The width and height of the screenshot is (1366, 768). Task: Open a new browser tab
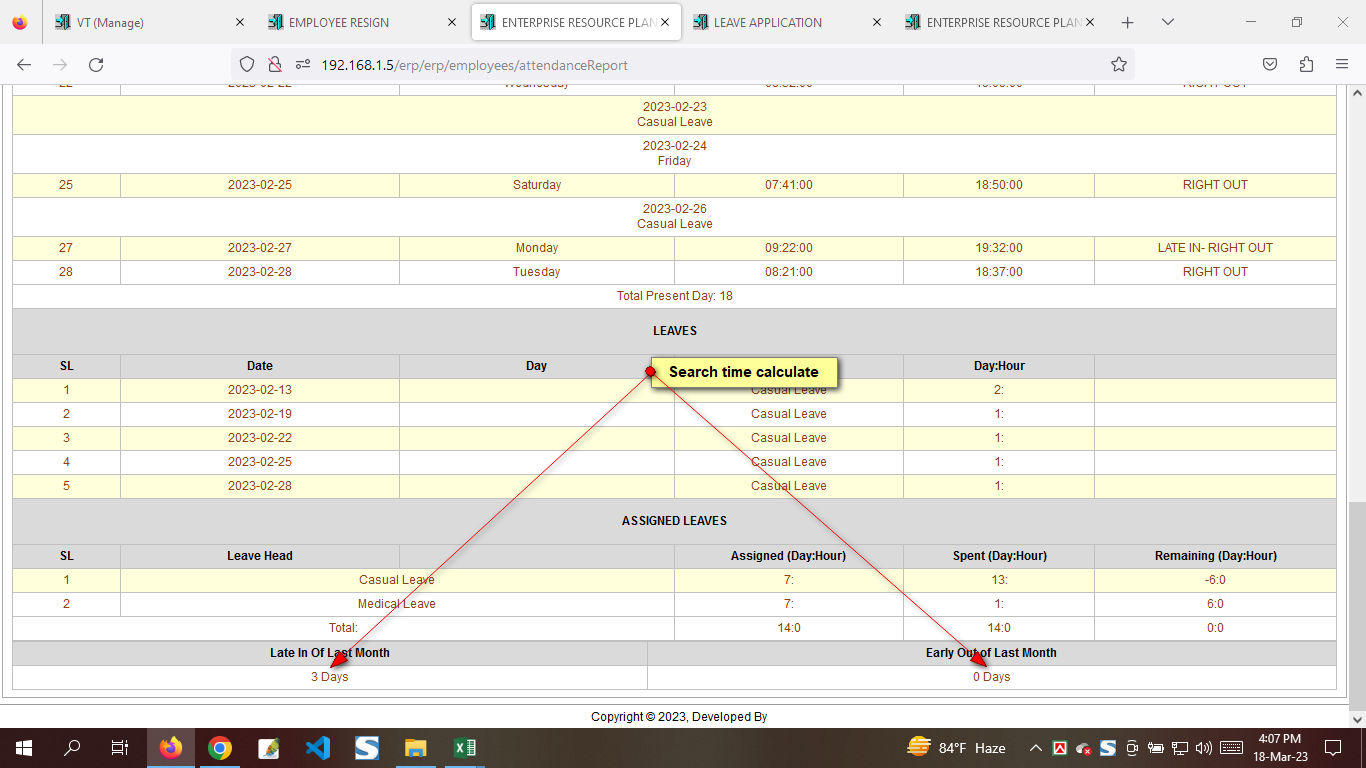tap(1127, 22)
